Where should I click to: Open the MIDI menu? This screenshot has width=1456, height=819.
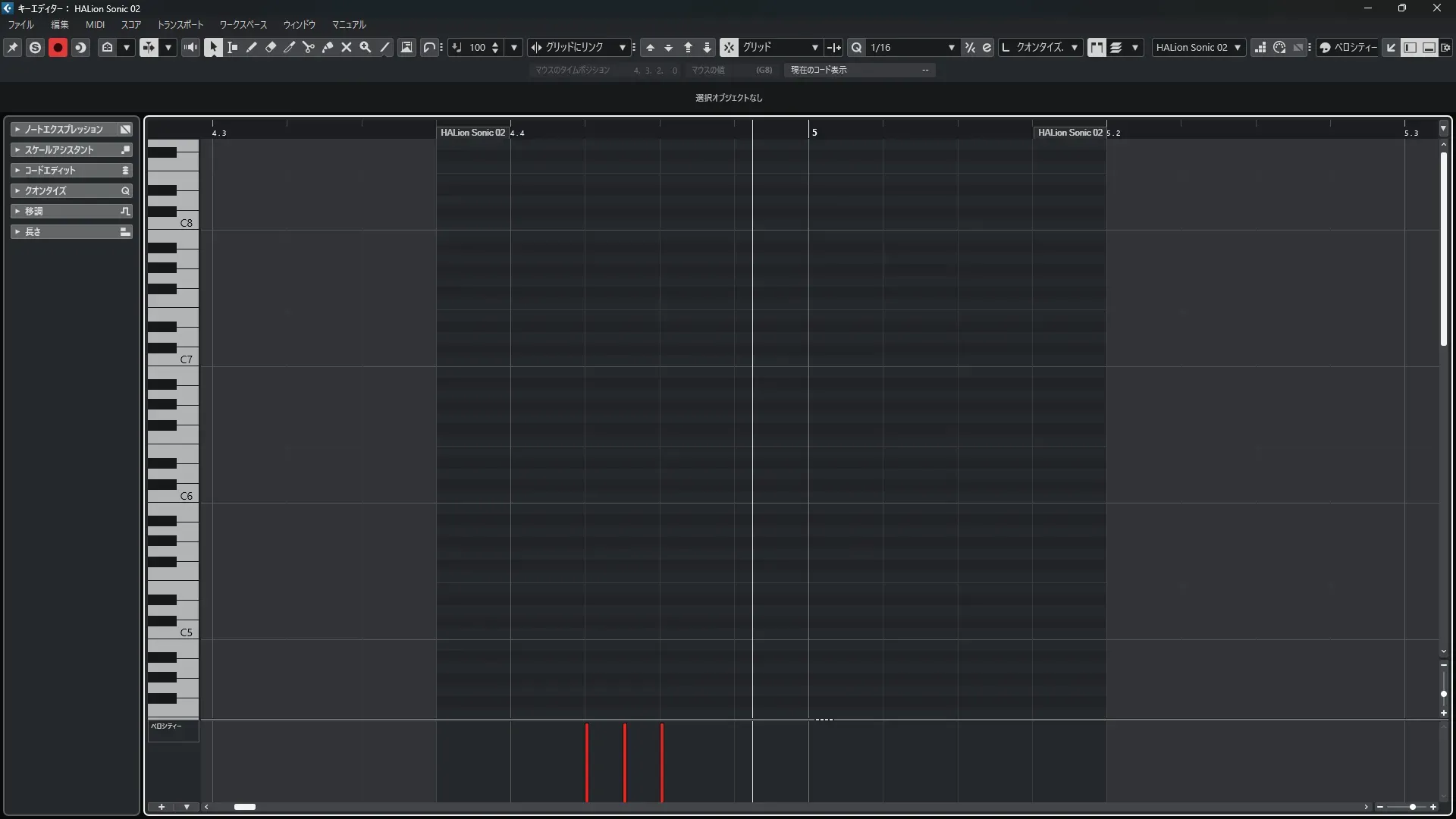pos(95,24)
